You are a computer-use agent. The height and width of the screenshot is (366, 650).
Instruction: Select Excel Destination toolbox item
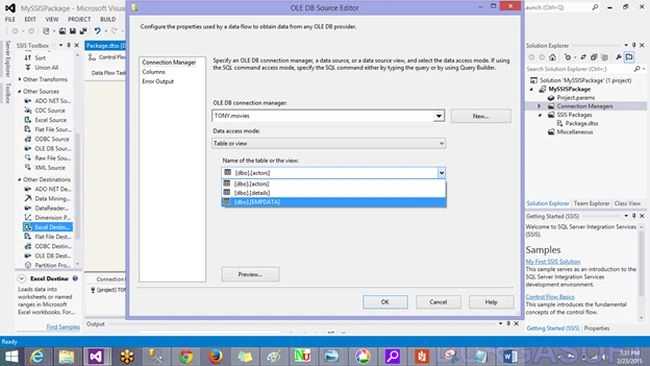48,227
